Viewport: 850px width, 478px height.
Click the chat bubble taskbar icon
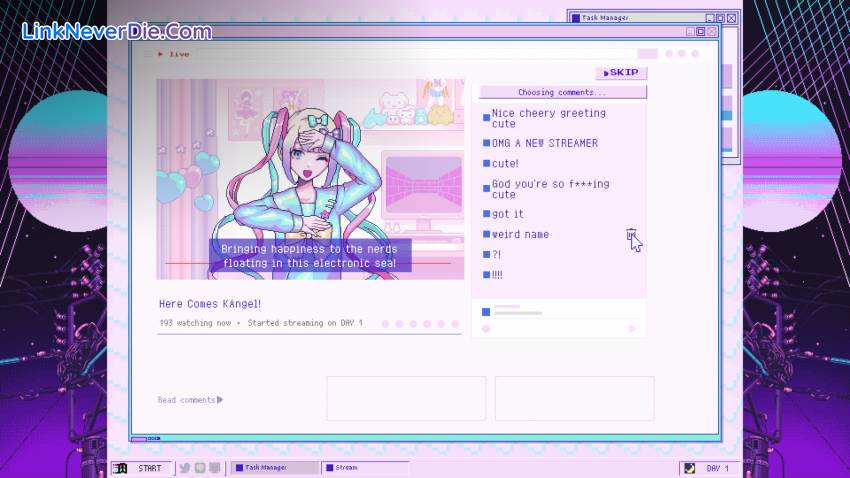[215, 467]
